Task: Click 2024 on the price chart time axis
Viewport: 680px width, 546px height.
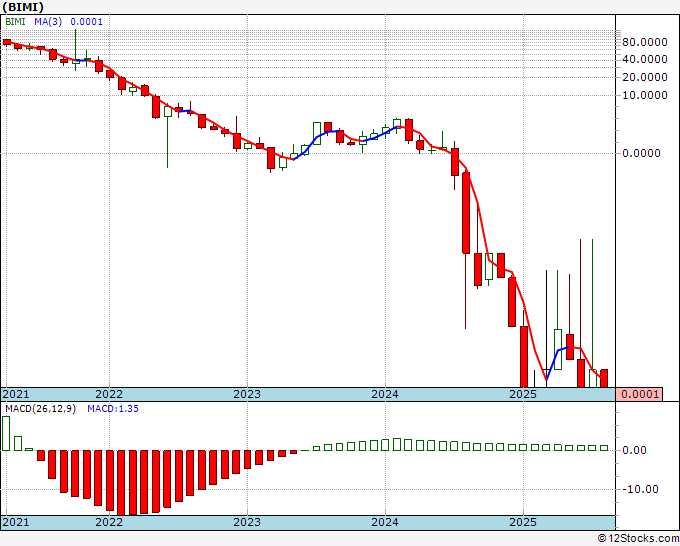Action: 385,394
